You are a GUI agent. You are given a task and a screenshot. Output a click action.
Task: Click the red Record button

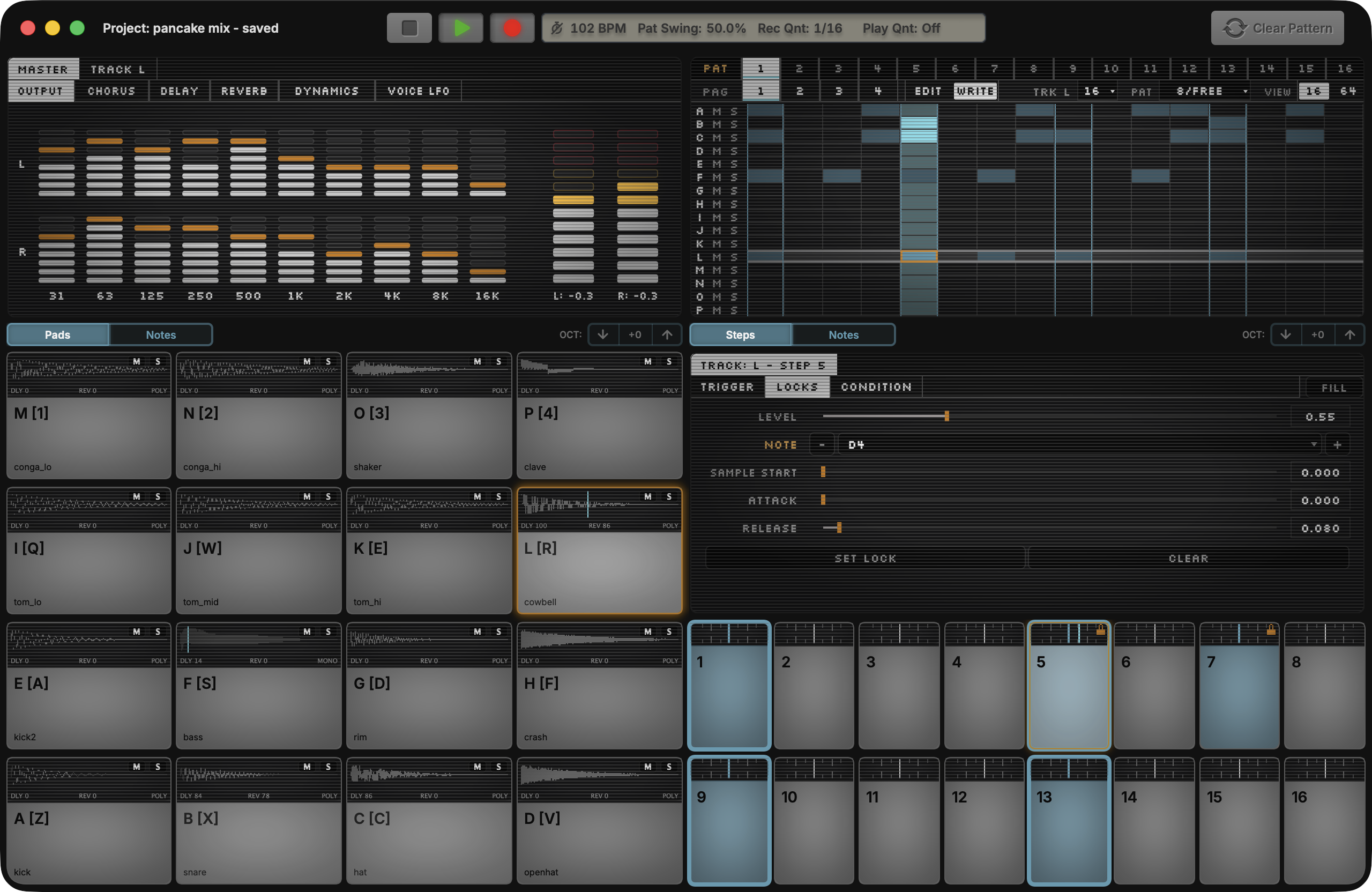pyautogui.click(x=512, y=28)
